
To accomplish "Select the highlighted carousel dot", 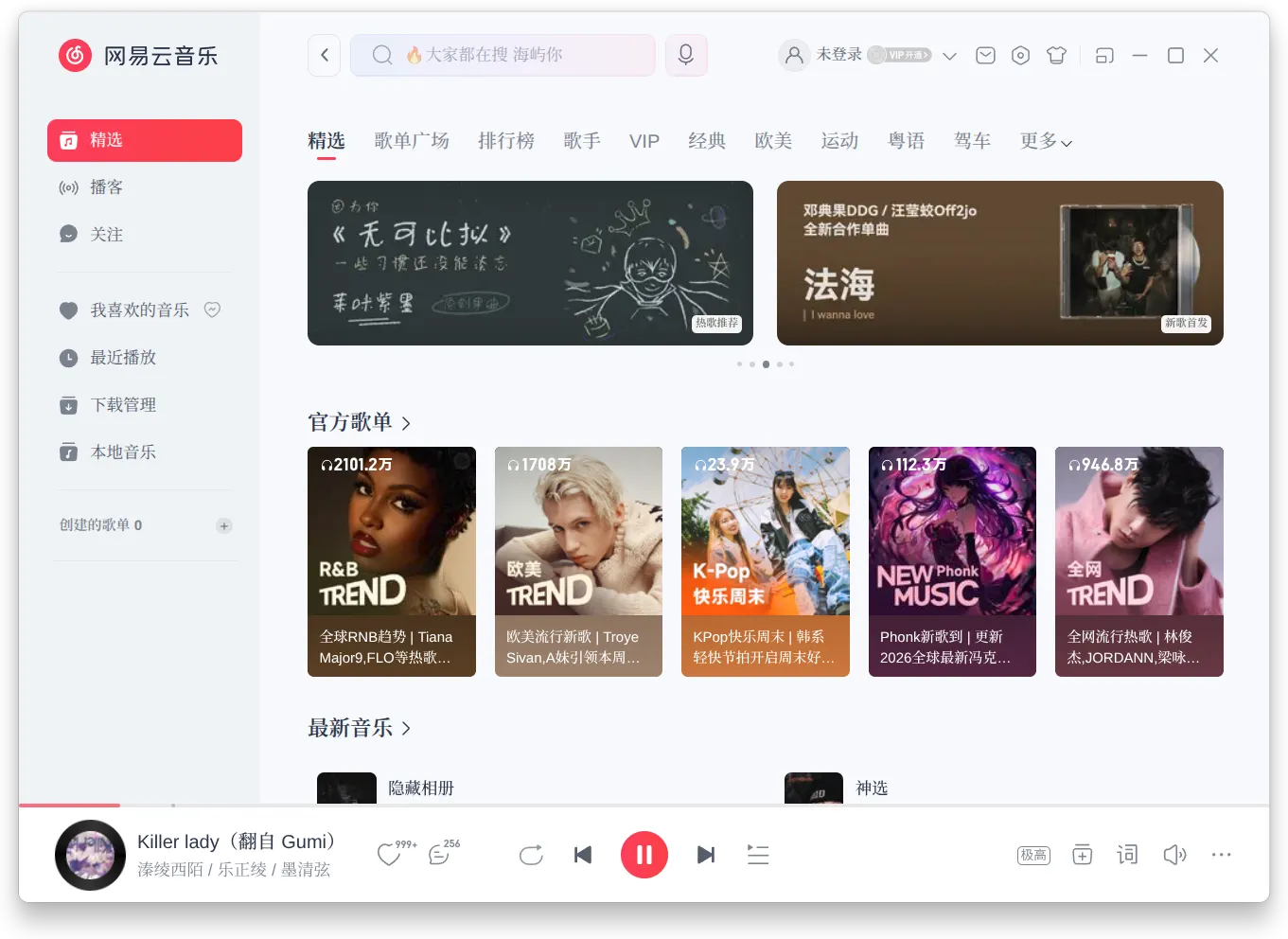I will (x=766, y=364).
